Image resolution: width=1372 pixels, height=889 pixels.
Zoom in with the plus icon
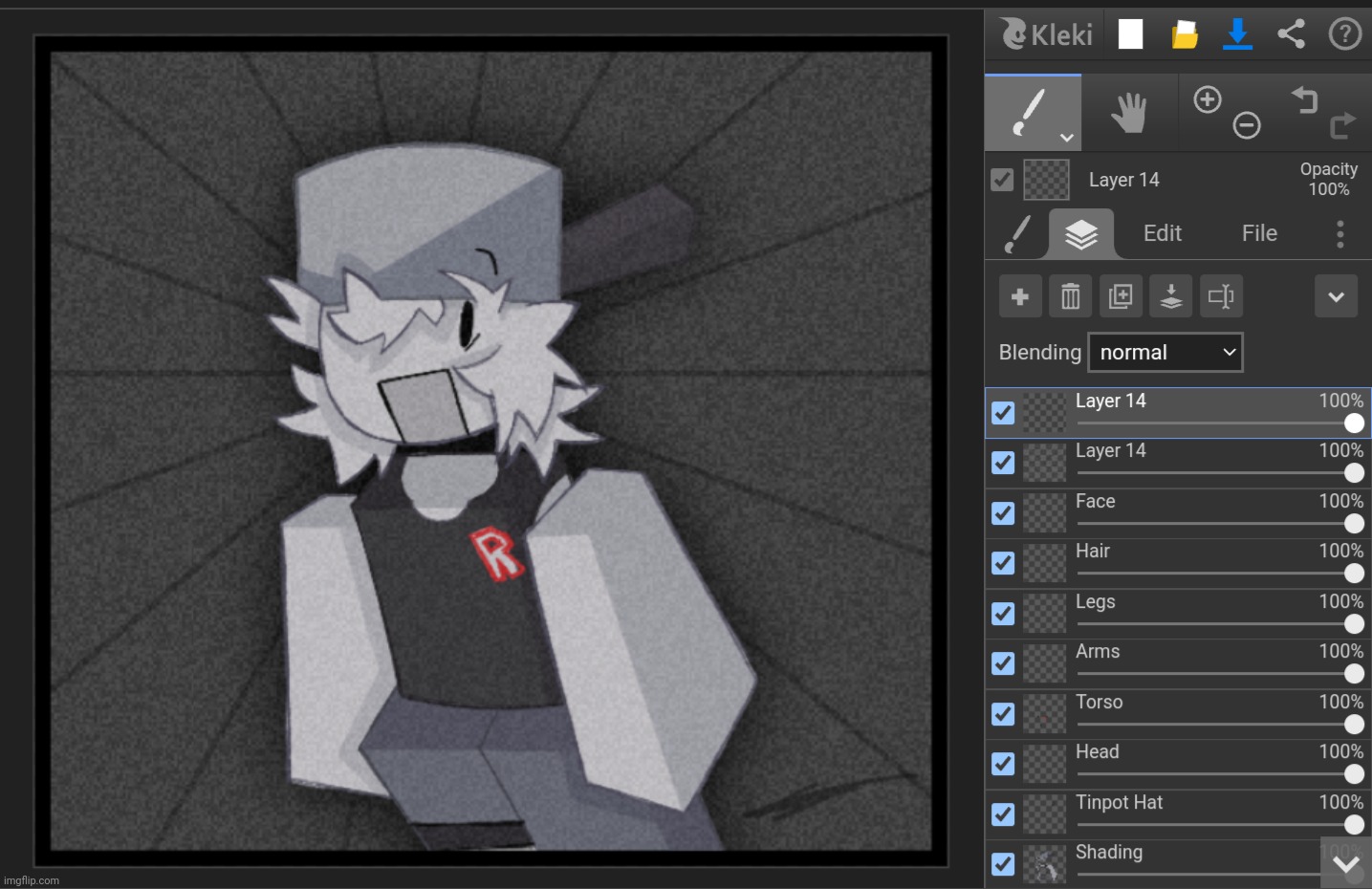(1208, 99)
